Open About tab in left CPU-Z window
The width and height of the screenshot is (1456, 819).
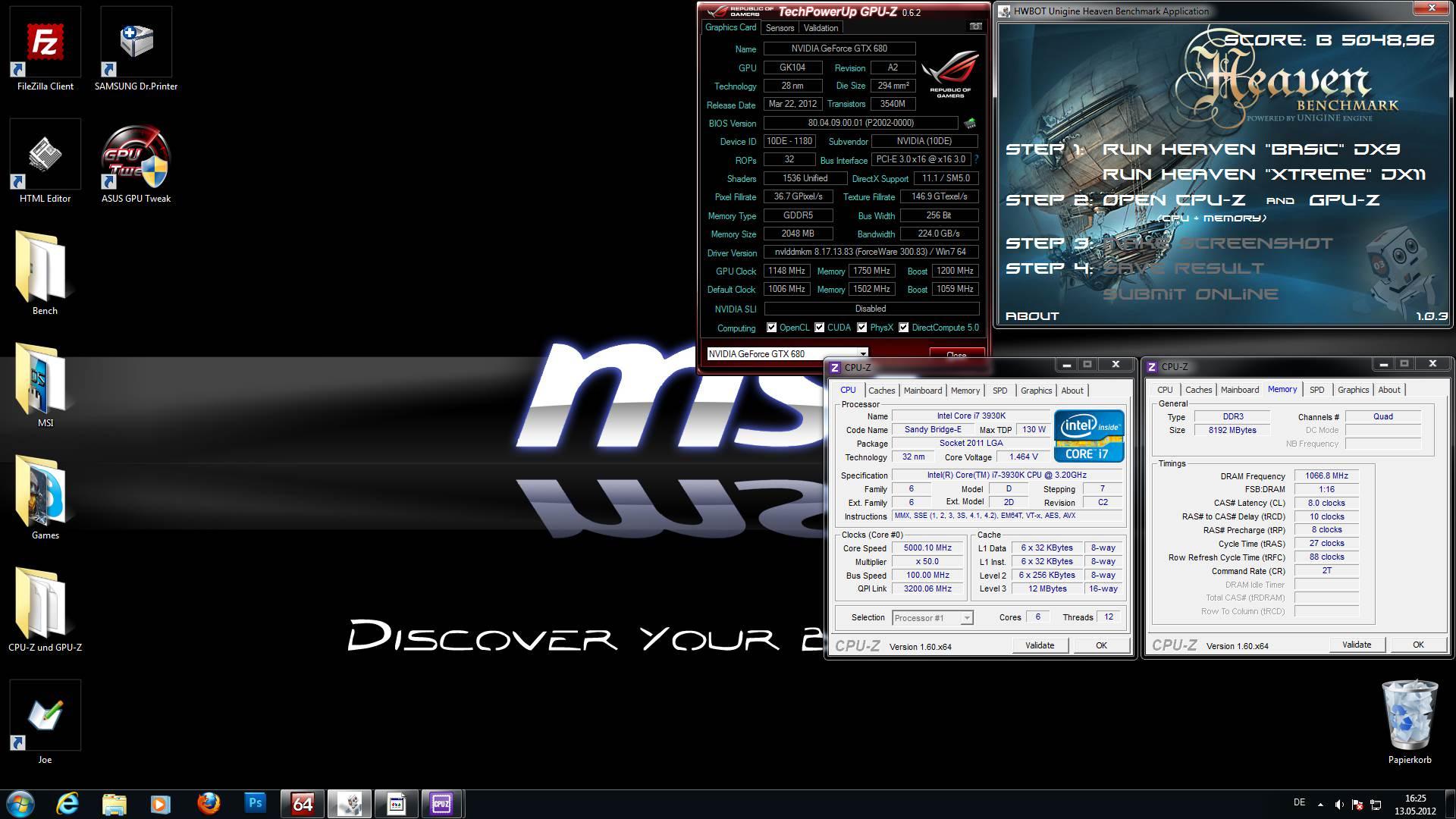coord(1072,391)
